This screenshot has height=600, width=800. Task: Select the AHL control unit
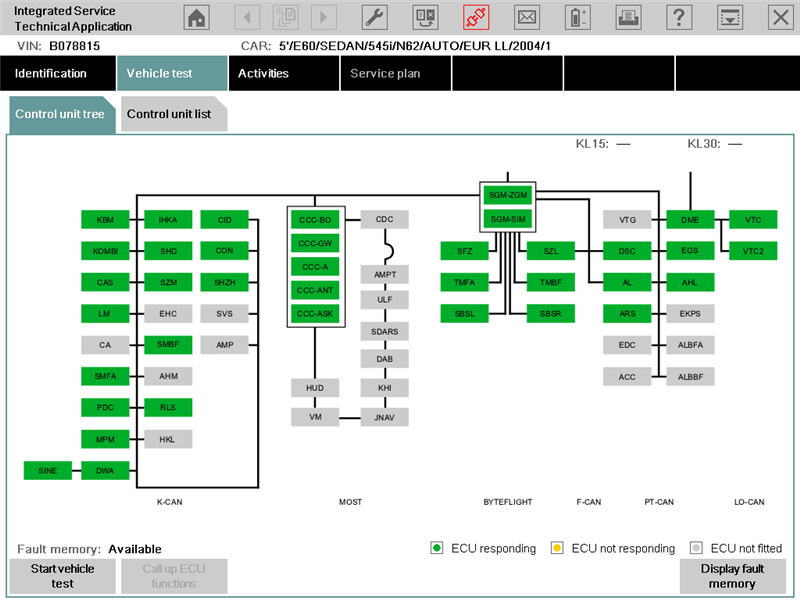pos(690,282)
